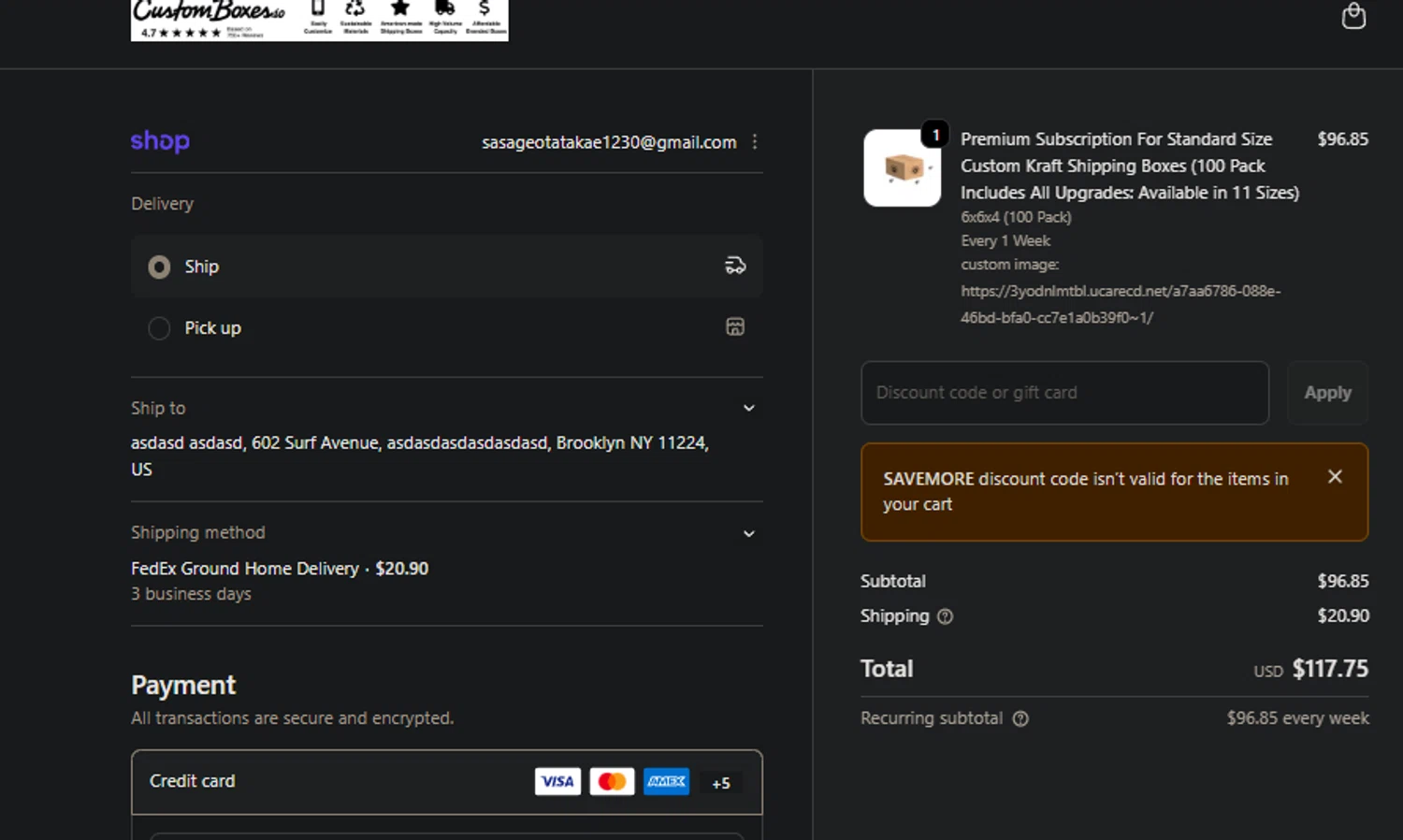Open the Shipping info help icon
The width and height of the screenshot is (1403, 840).
tap(945, 616)
